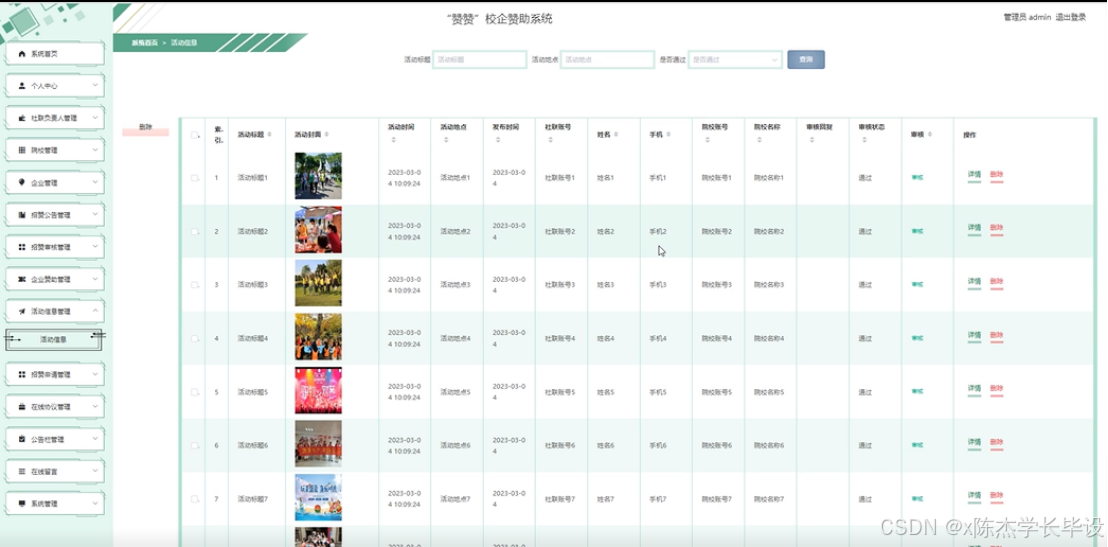Image resolution: width=1108 pixels, height=547 pixels.
Task: Collapse 活动信息管理 using its up chevron
Action: coord(95,311)
